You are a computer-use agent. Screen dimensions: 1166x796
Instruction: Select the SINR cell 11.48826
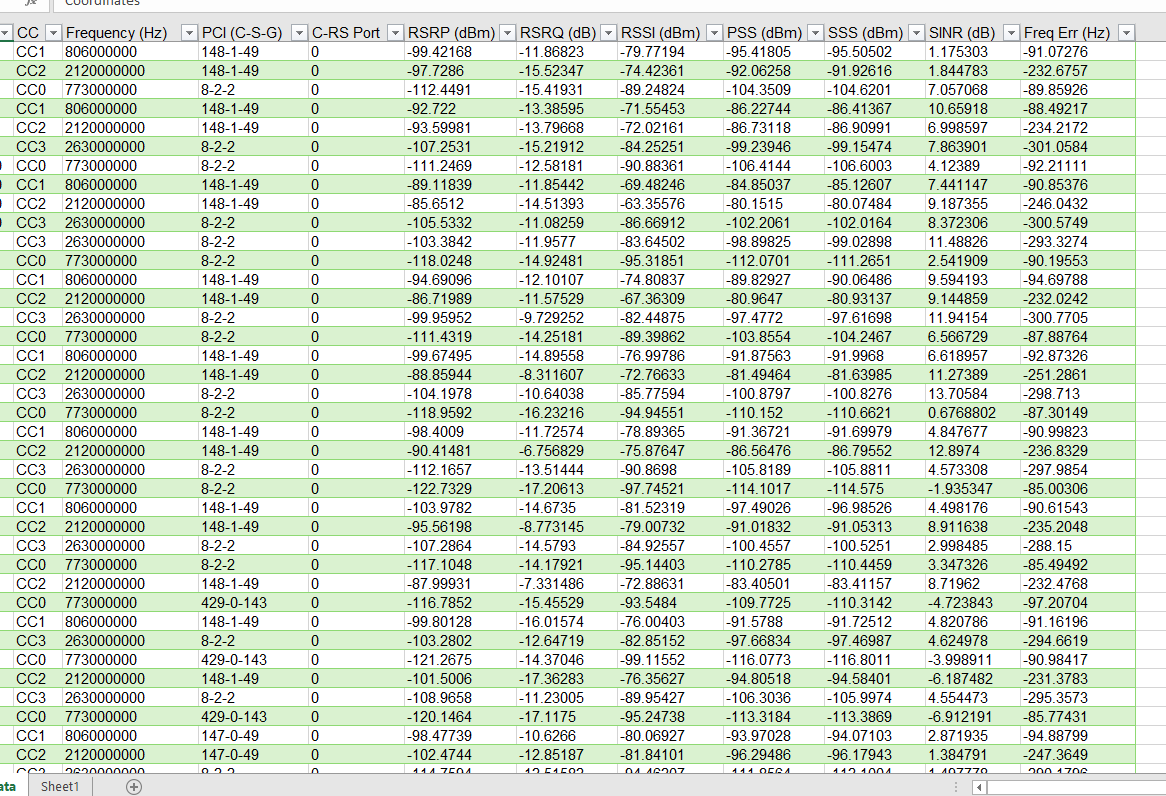[973, 242]
